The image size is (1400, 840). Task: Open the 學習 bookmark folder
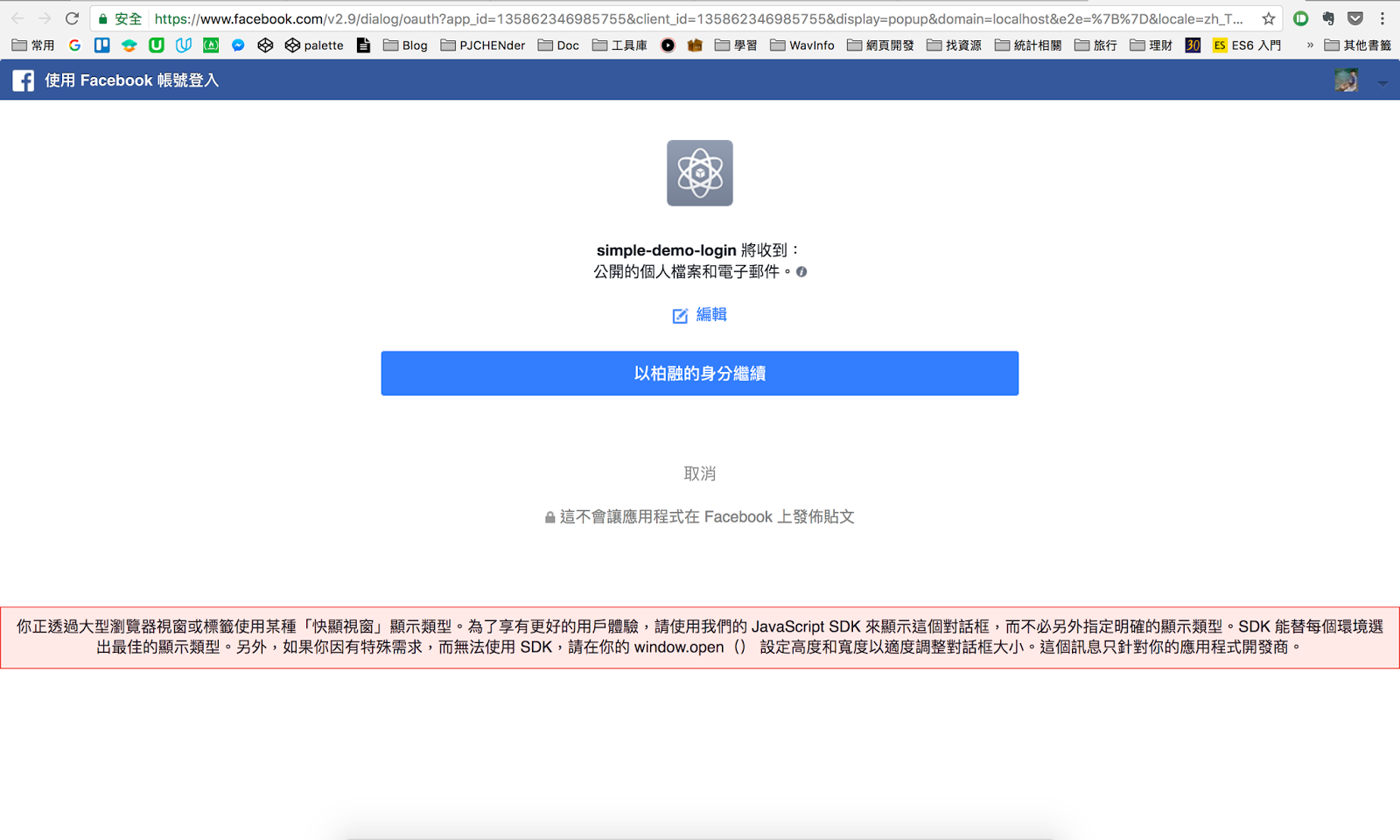click(x=736, y=45)
